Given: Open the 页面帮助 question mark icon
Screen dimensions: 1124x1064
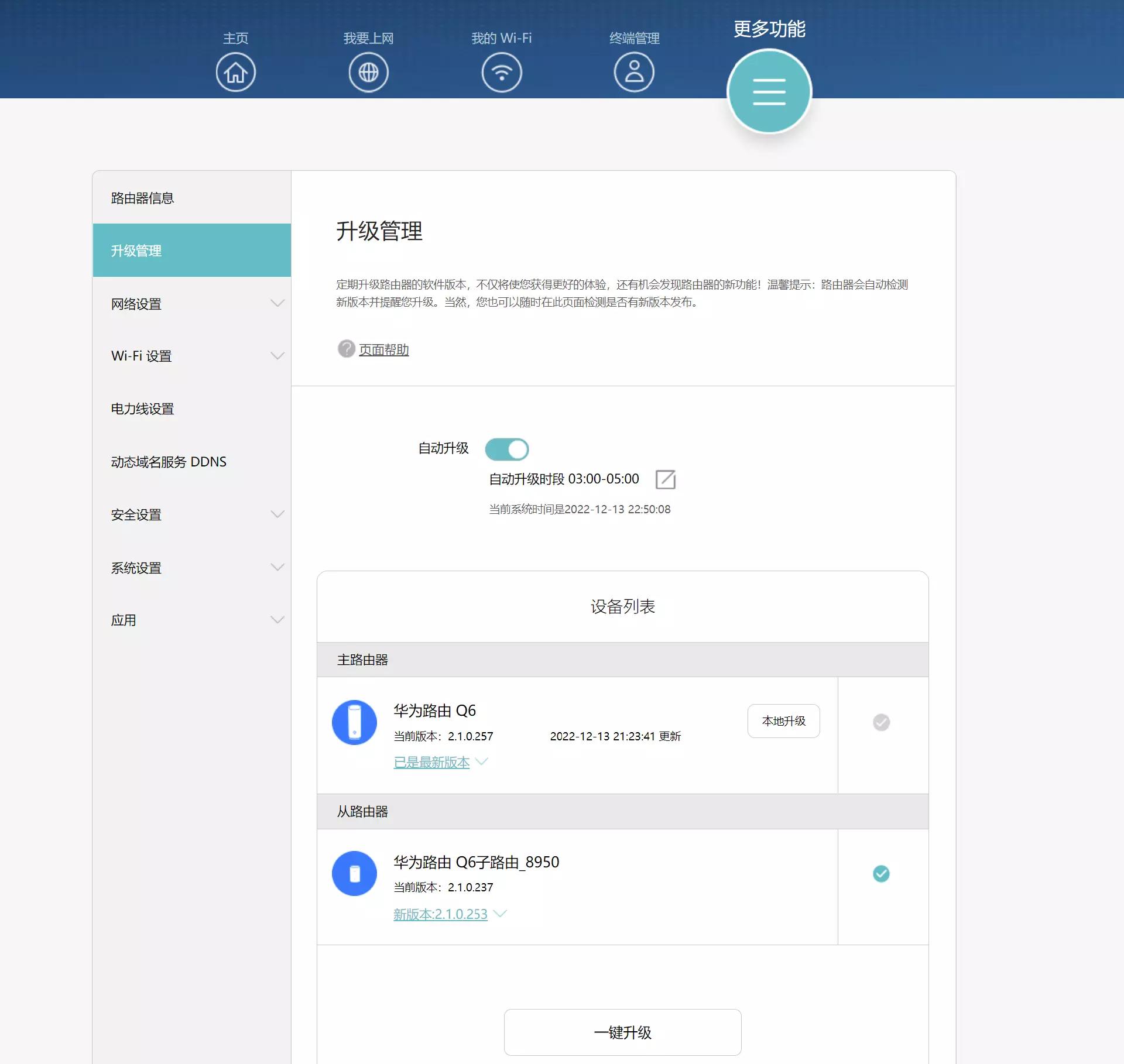Looking at the screenshot, I should pos(345,349).
